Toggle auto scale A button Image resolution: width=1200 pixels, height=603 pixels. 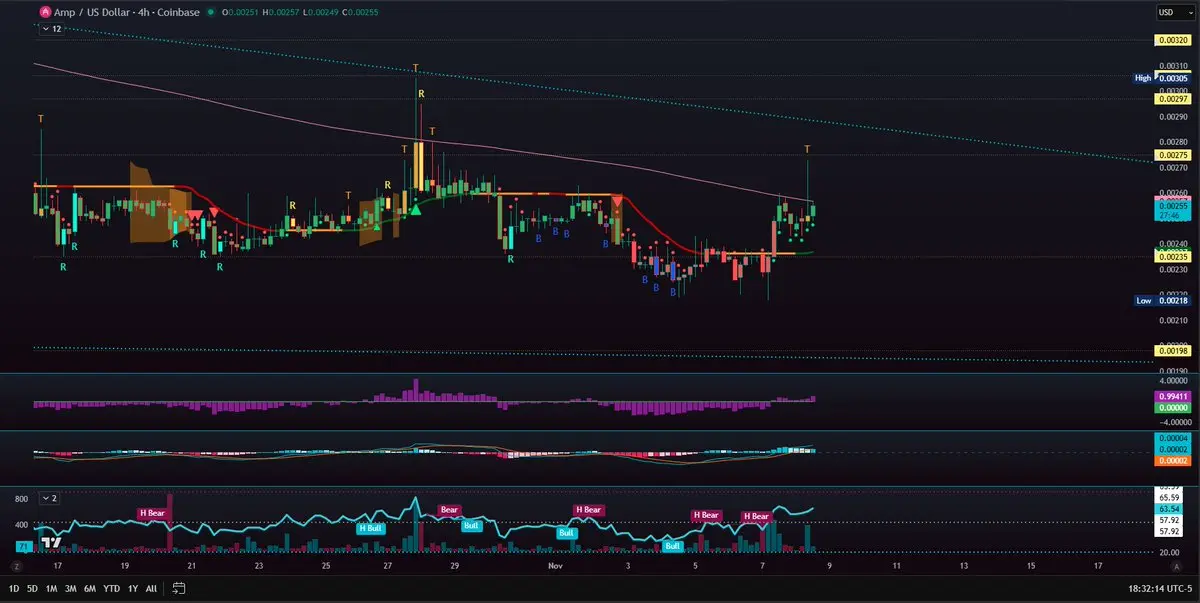click(1176, 566)
